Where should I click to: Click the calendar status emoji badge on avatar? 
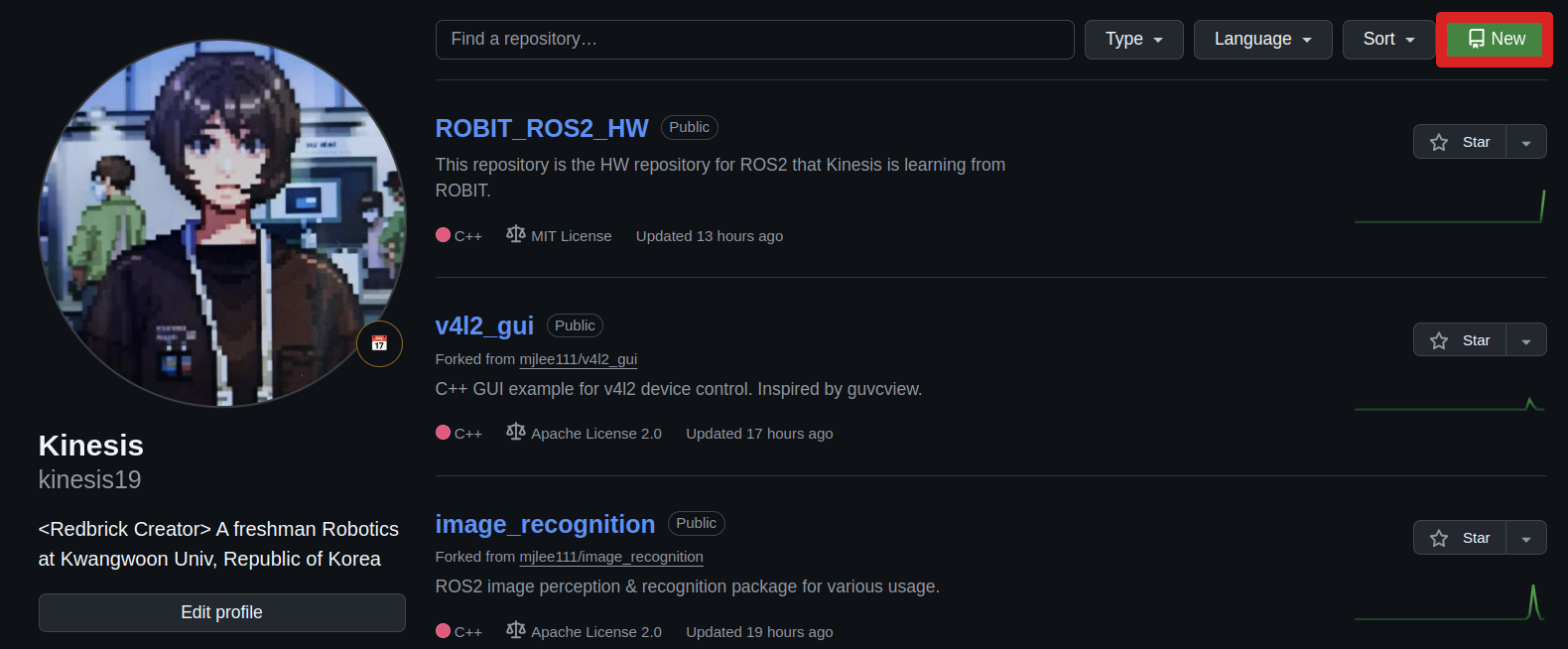tap(379, 343)
